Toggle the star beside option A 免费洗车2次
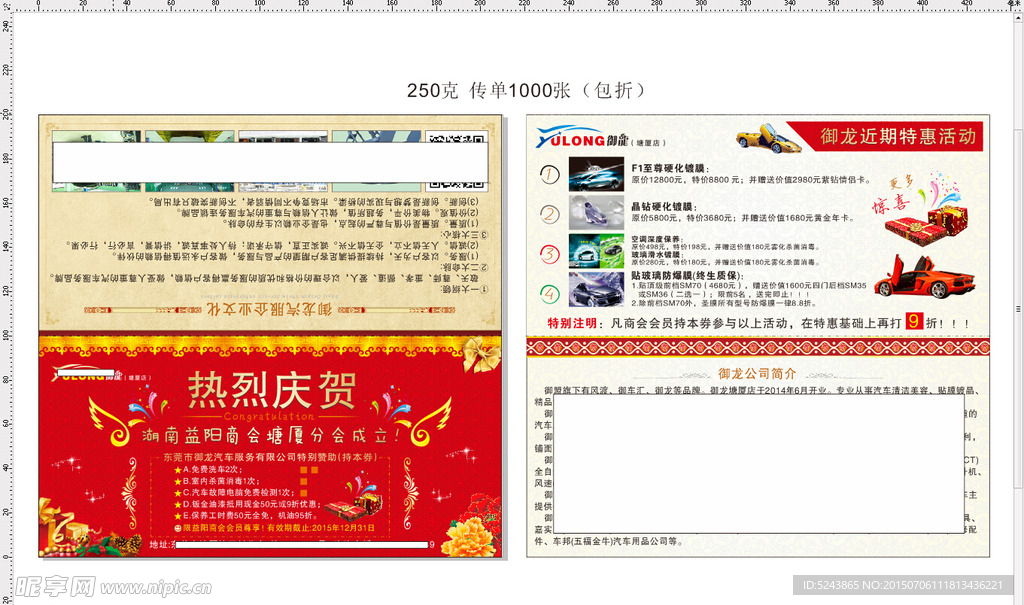This screenshot has width=1024, height=605. 176,468
